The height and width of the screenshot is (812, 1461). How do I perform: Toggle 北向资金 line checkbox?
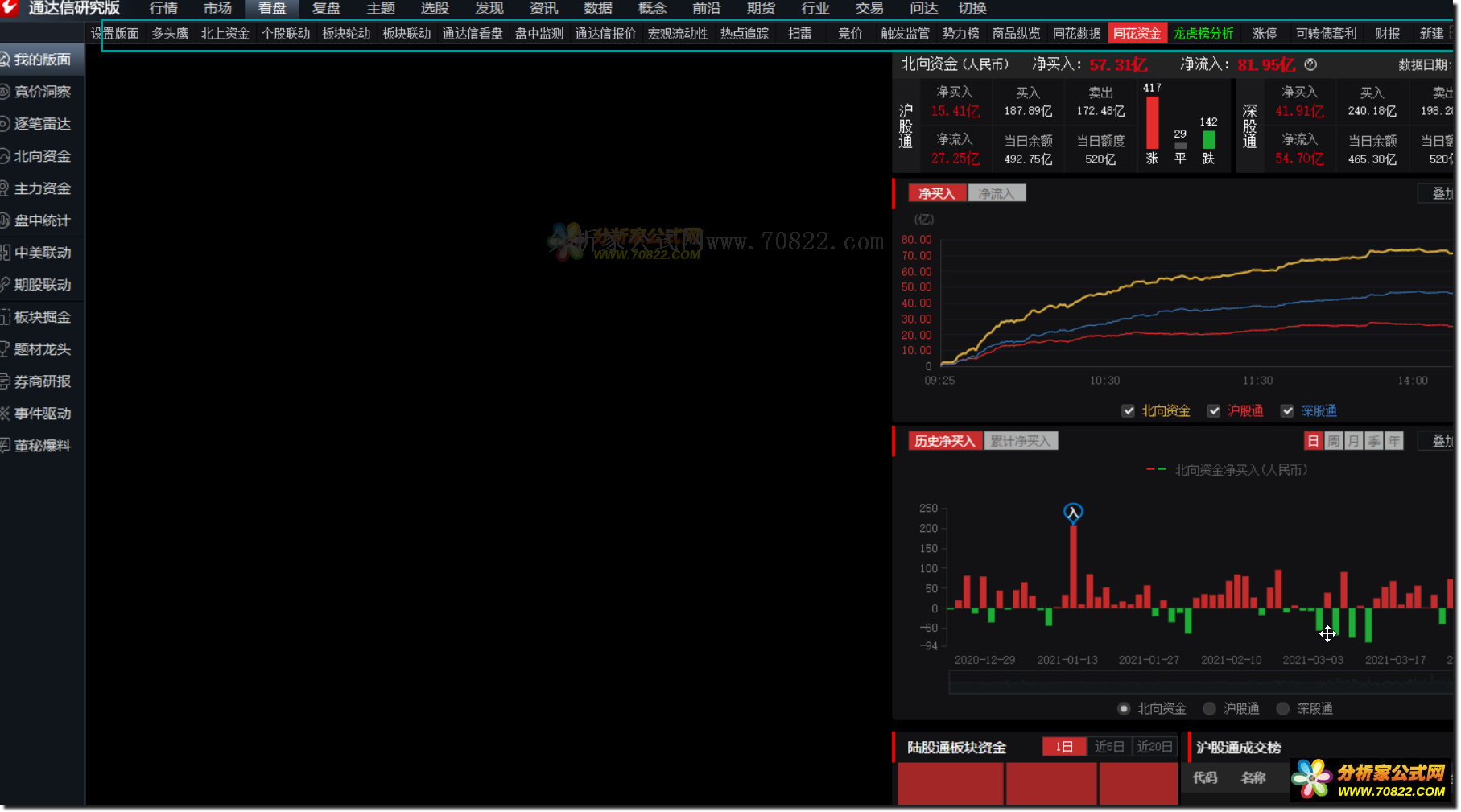point(1128,411)
